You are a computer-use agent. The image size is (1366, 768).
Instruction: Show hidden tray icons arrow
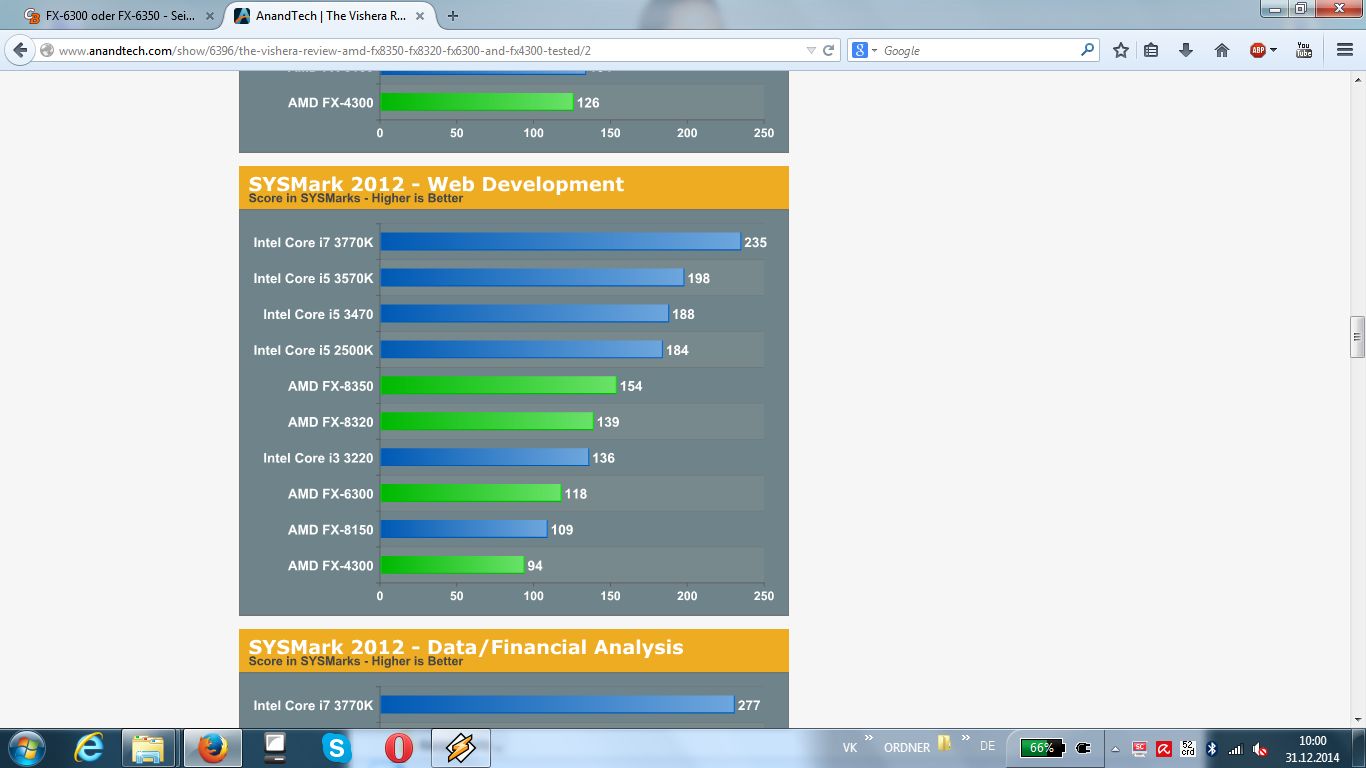(1115, 749)
